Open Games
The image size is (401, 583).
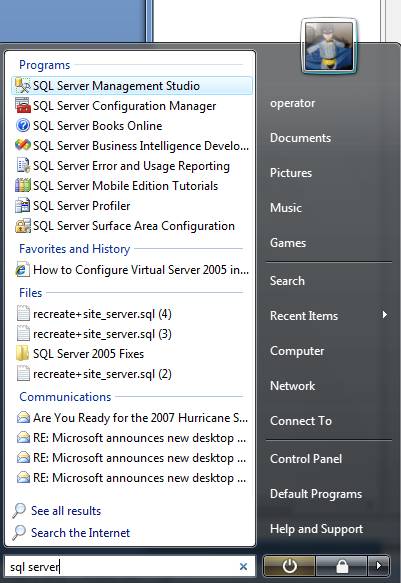tap(288, 243)
